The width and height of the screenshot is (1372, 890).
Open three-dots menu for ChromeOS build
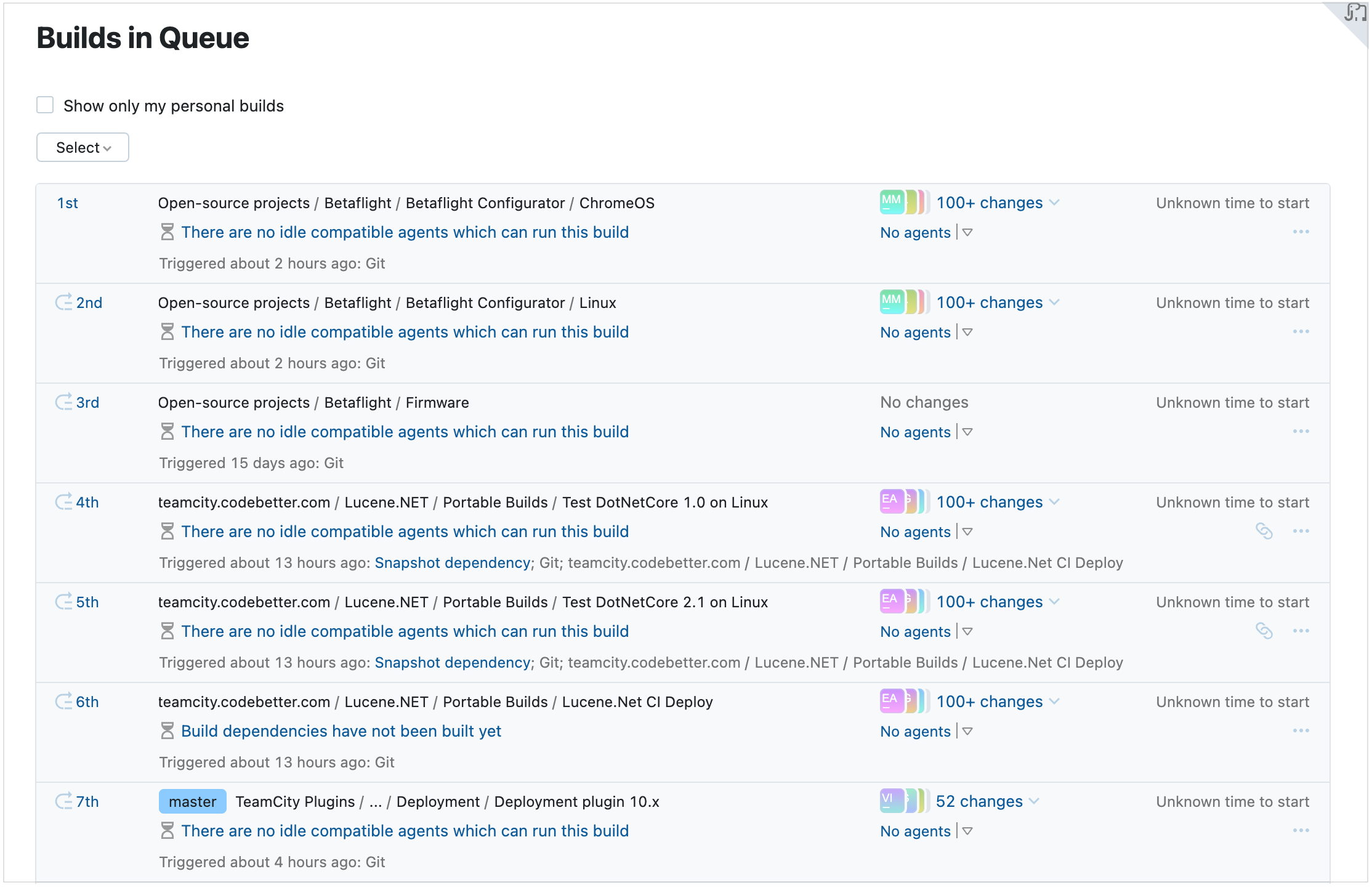pyautogui.click(x=1301, y=232)
